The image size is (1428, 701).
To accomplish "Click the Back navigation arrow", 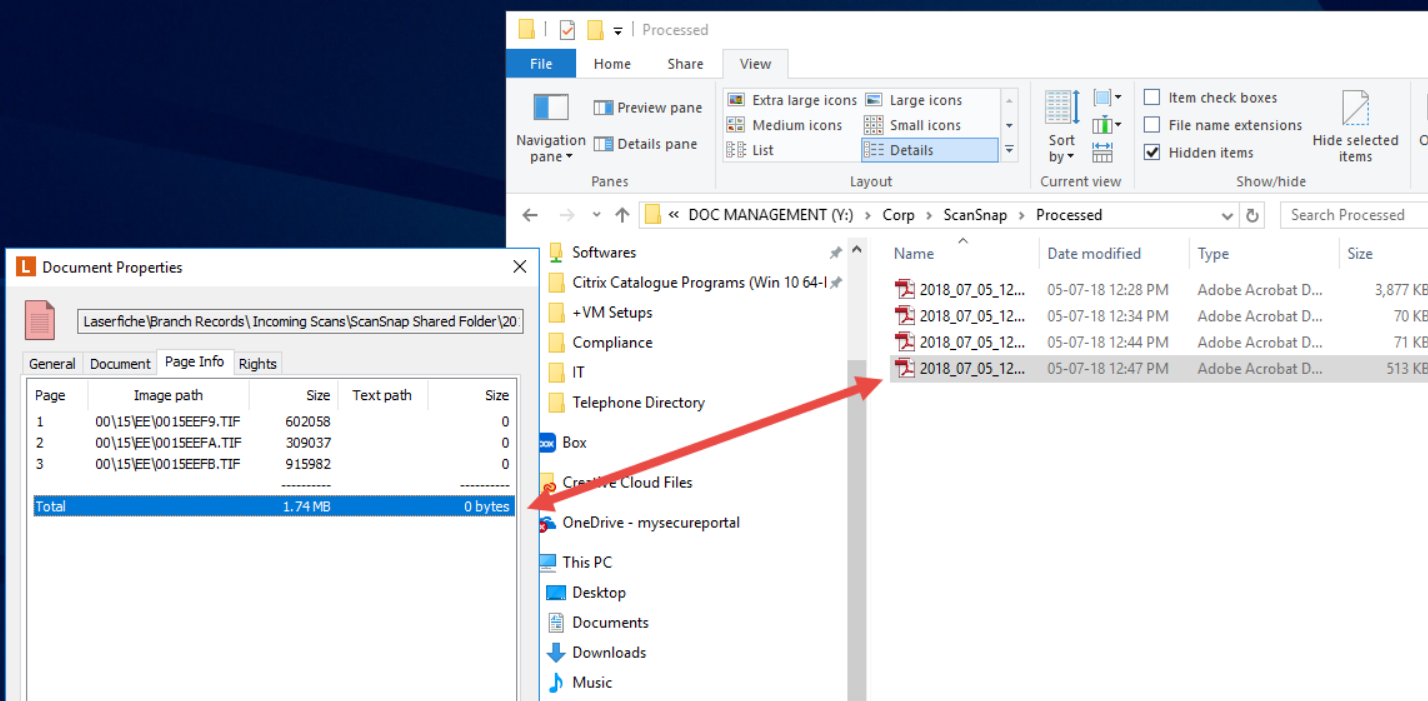I will tap(530, 215).
